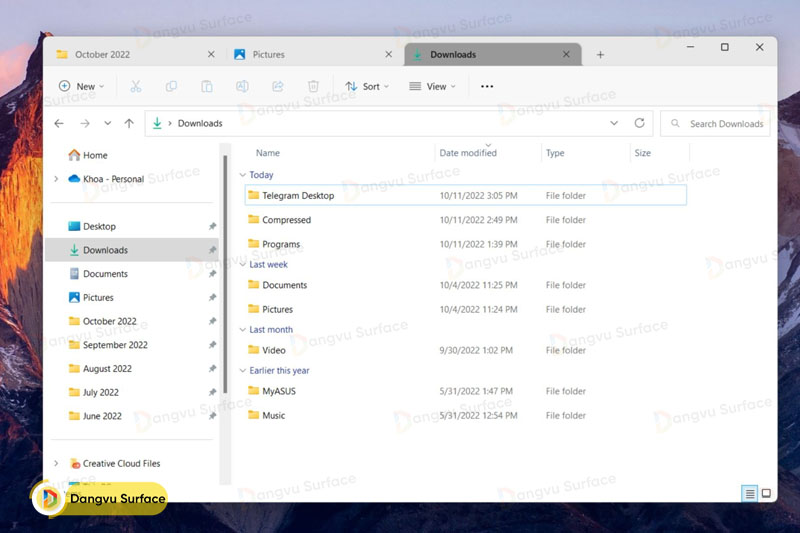The image size is (800, 533).
Task: Open Home in navigation pane
Action: point(88,155)
